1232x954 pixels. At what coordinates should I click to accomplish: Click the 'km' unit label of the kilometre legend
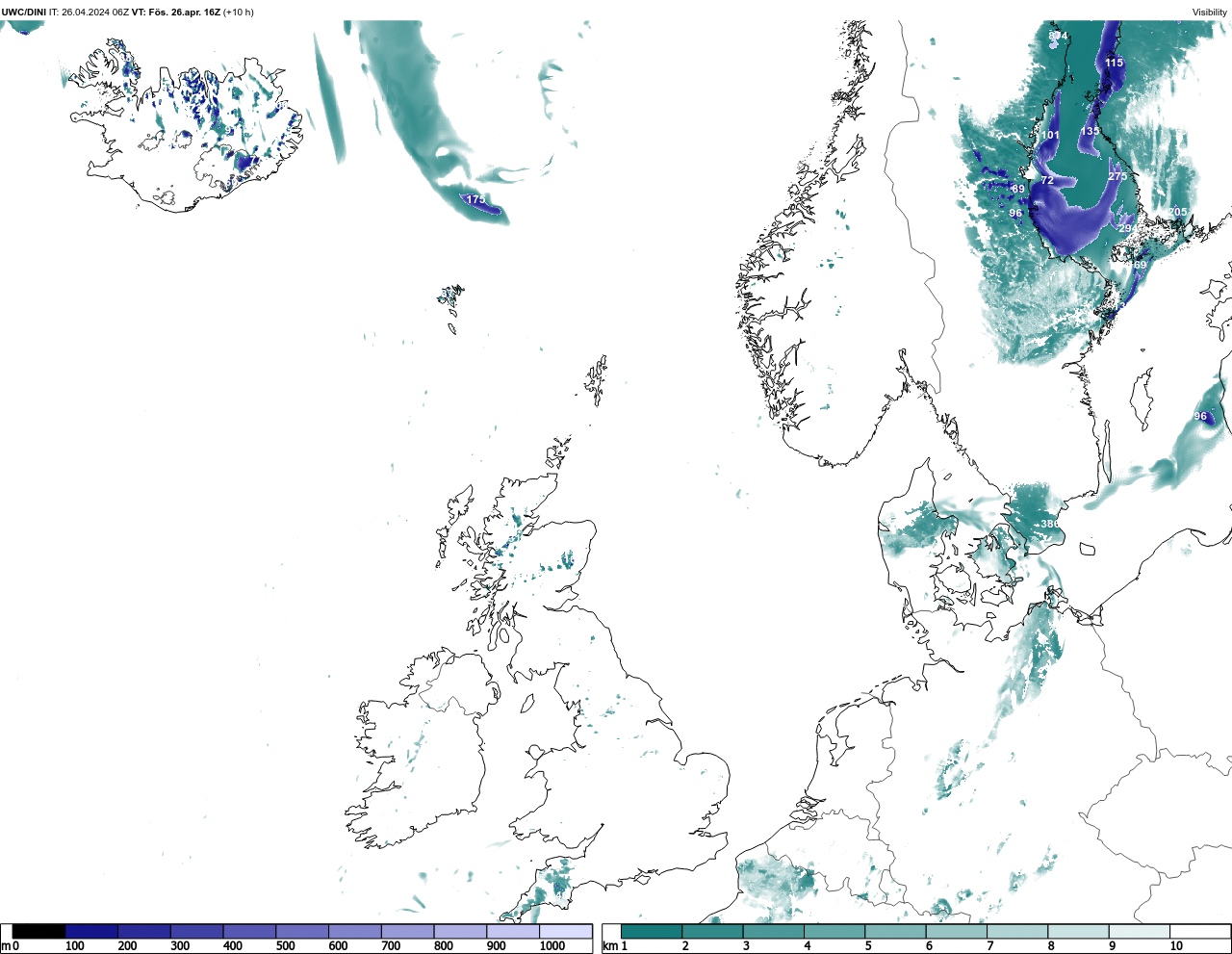point(609,946)
